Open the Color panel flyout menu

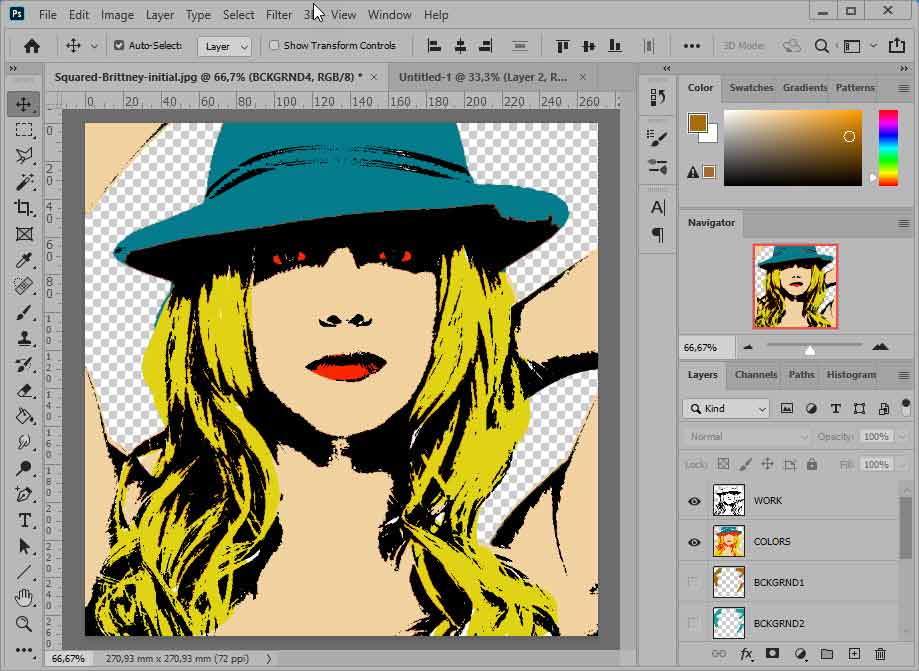904,88
